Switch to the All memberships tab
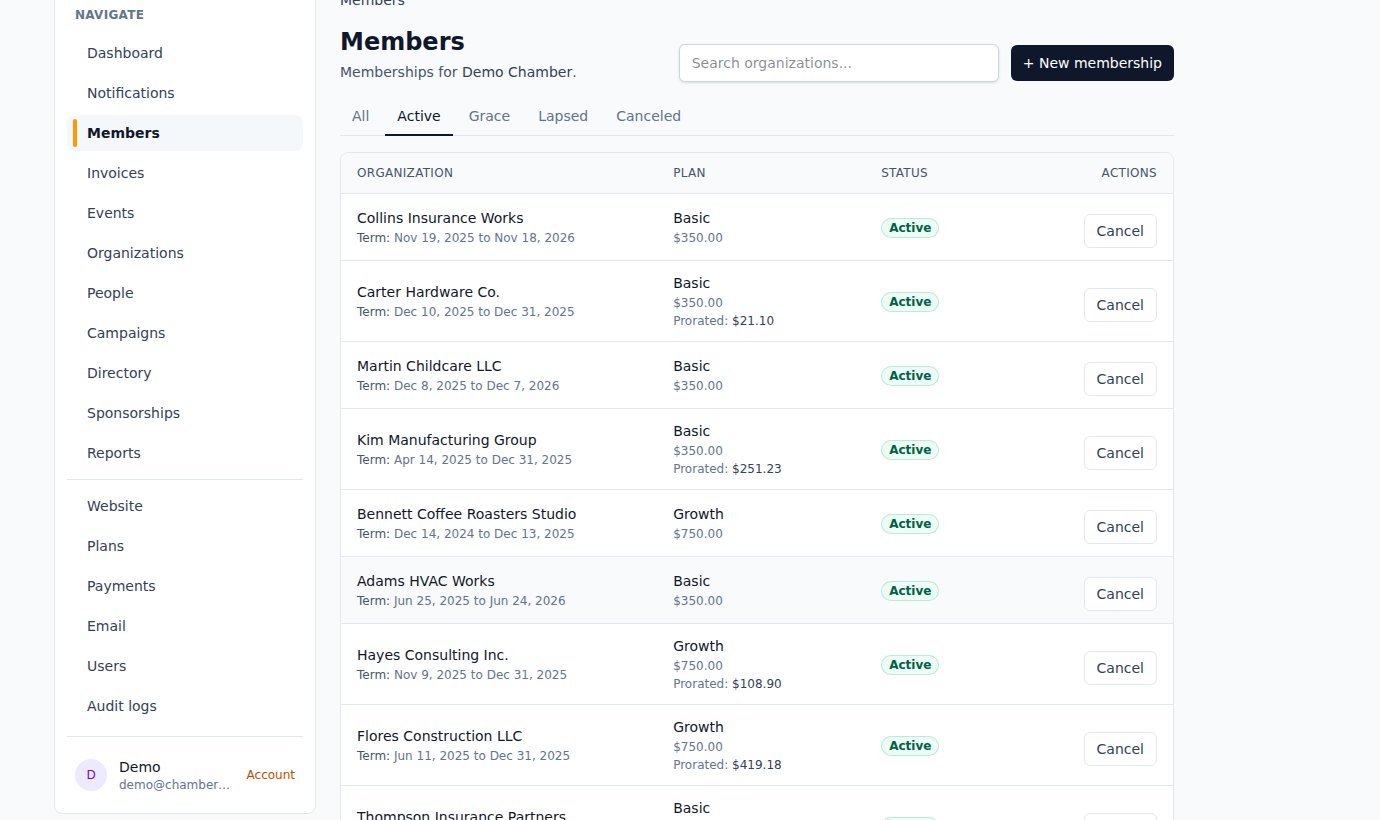Image resolution: width=1380 pixels, height=820 pixels. [x=360, y=115]
